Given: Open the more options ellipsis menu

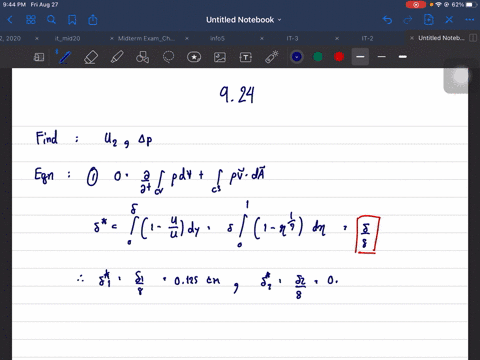Looking at the screenshot, I should tap(470, 20).
